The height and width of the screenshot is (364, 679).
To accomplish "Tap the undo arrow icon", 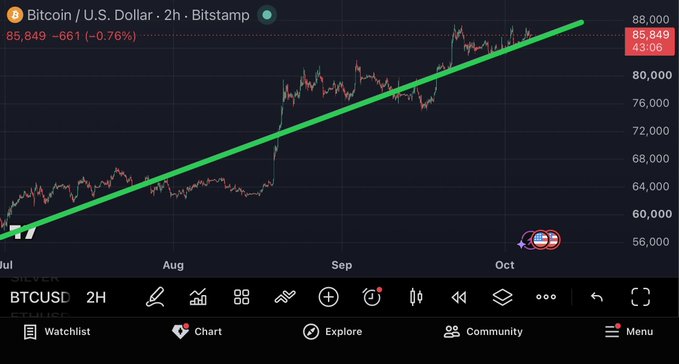I will 597,297.
